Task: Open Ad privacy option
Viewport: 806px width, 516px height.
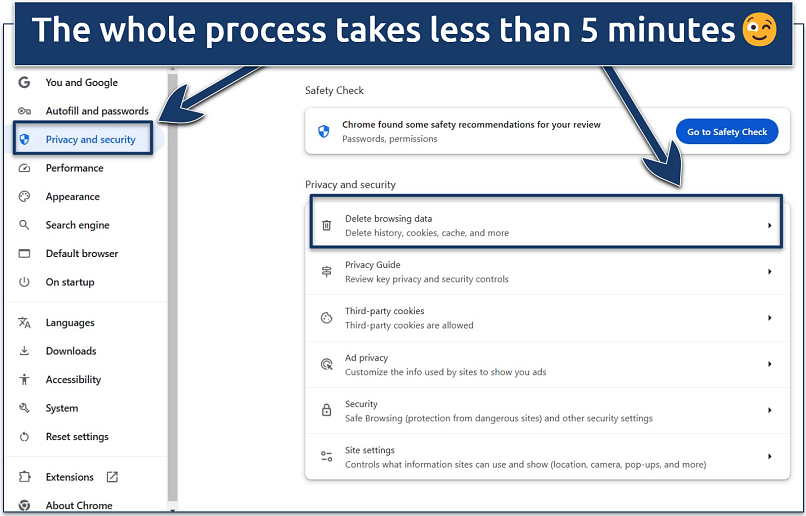Action: tap(547, 364)
